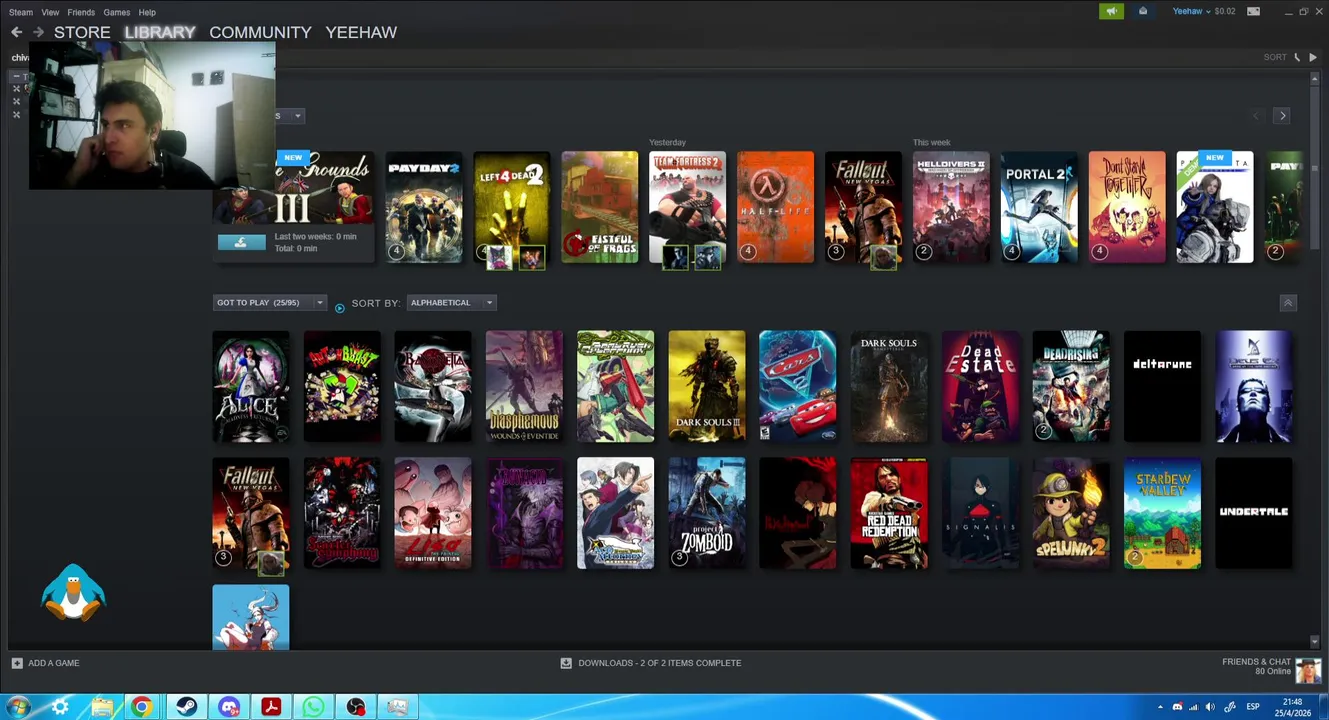Open the Cars 2 game cover

(x=798, y=386)
